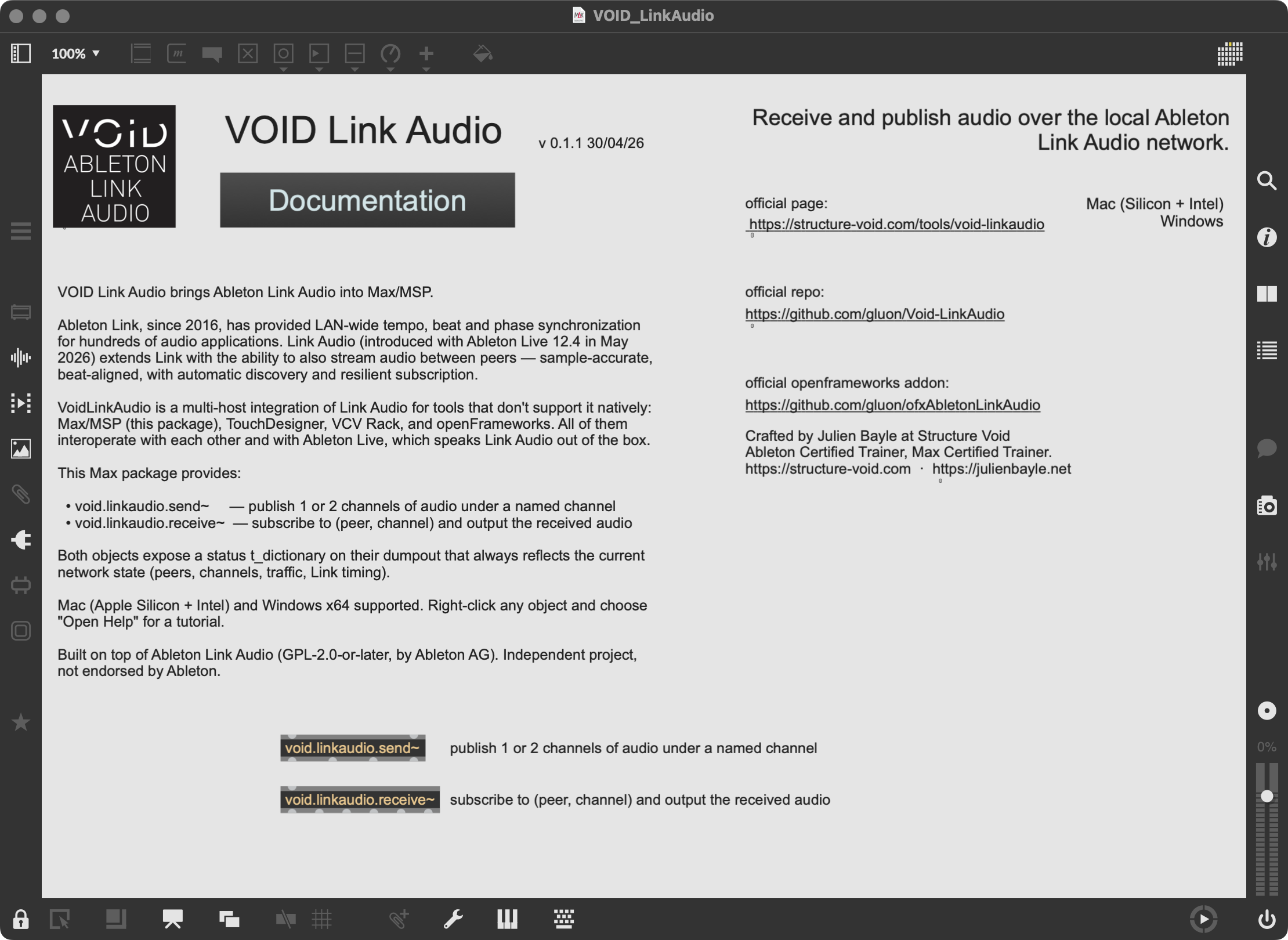
Task: Open the Void-LinkAudio GitHub repo link
Action: coord(874,314)
